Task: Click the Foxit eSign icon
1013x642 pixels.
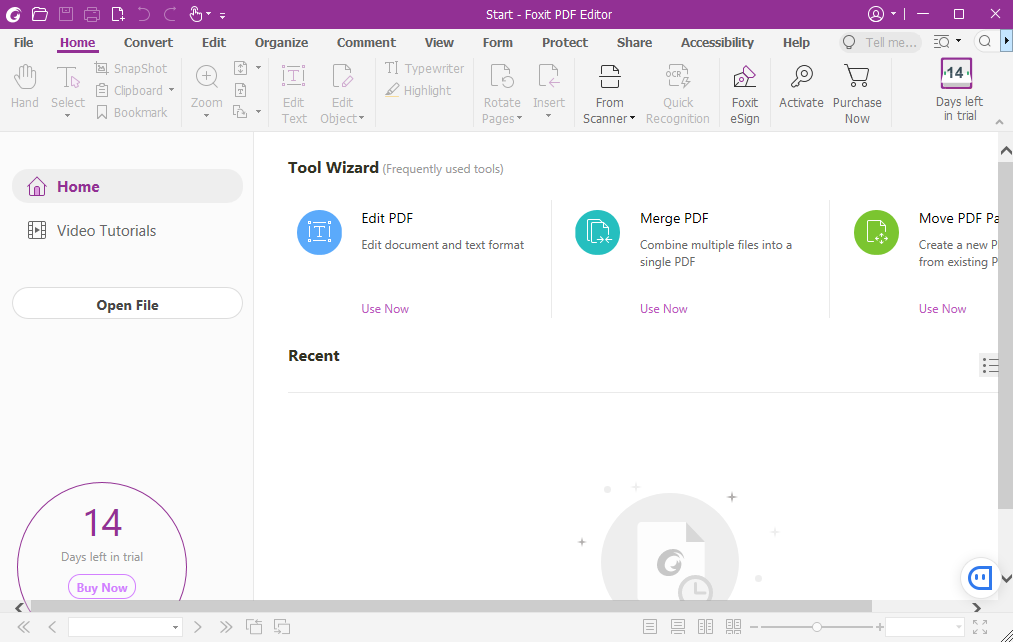Action: pos(744,78)
